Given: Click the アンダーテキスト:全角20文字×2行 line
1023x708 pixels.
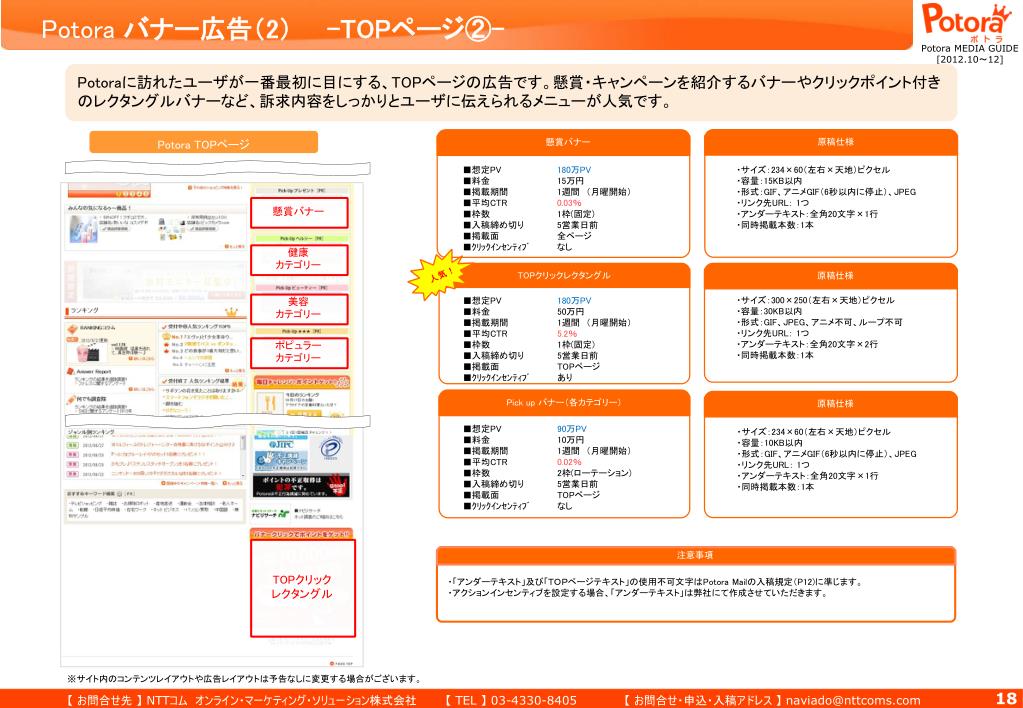Looking at the screenshot, I should (807, 345).
